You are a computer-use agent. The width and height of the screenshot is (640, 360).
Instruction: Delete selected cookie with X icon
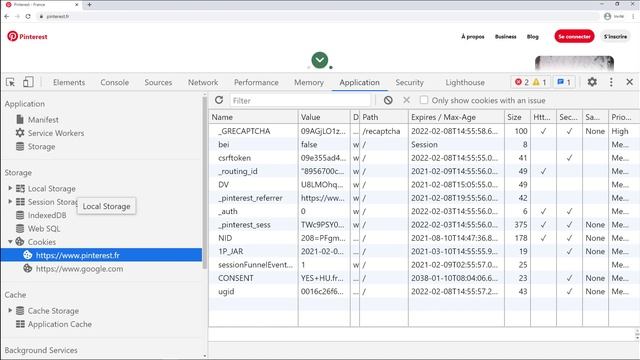click(x=406, y=100)
